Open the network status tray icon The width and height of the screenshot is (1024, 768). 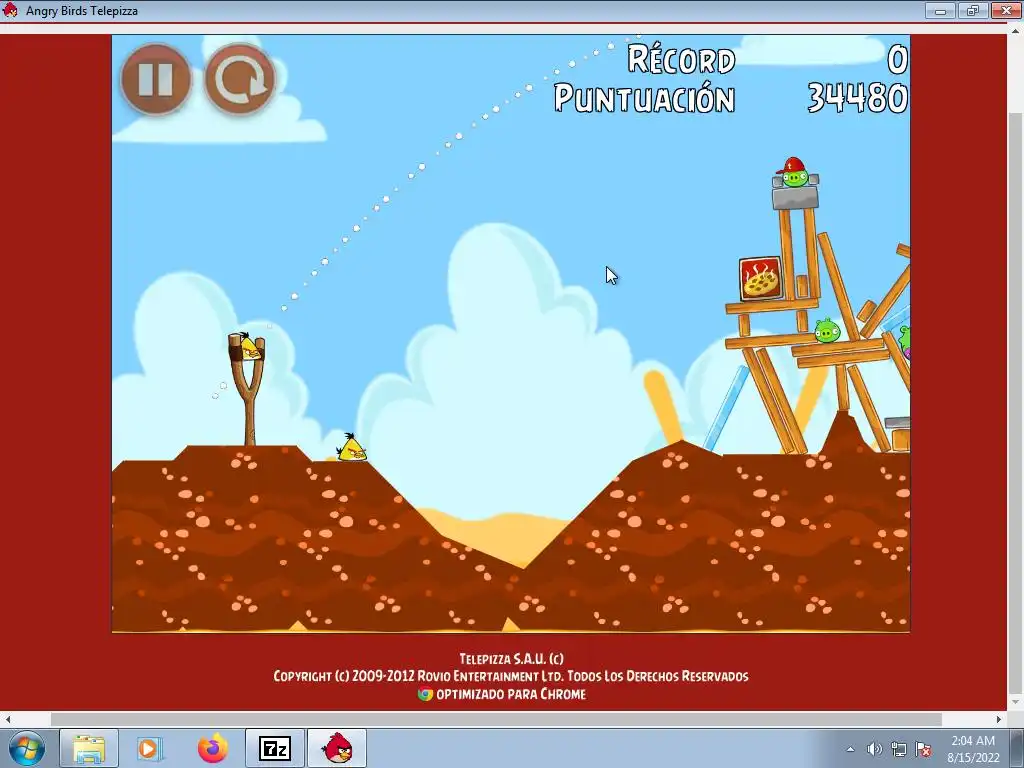click(899, 749)
